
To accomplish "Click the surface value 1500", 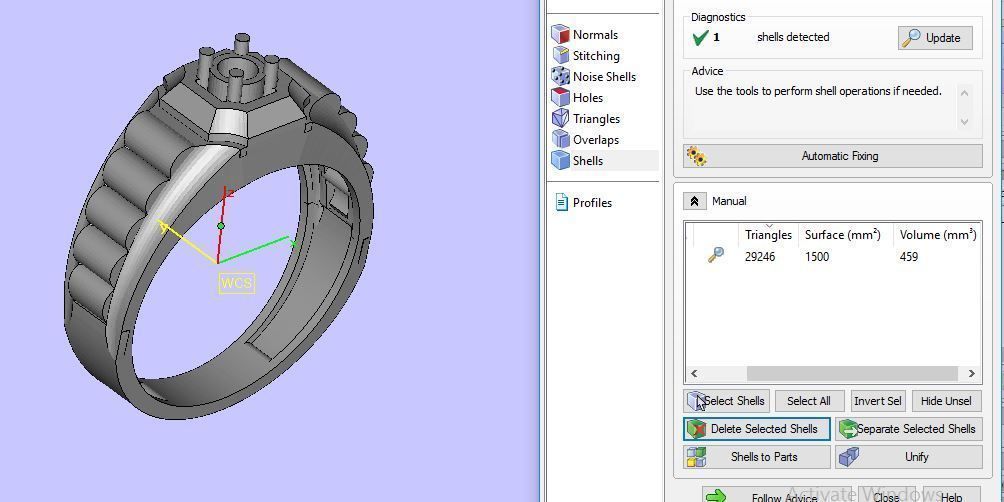I will [817, 257].
